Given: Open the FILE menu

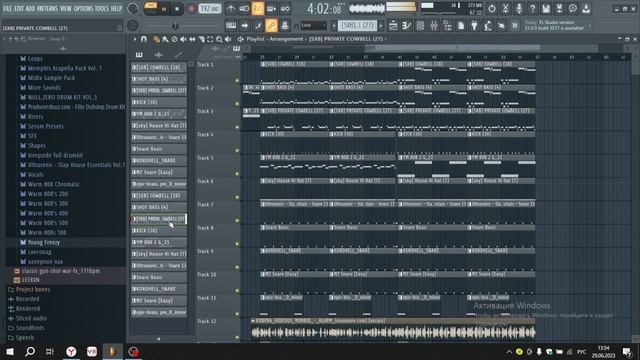Looking at the screenshot, I should pos(7,8).
